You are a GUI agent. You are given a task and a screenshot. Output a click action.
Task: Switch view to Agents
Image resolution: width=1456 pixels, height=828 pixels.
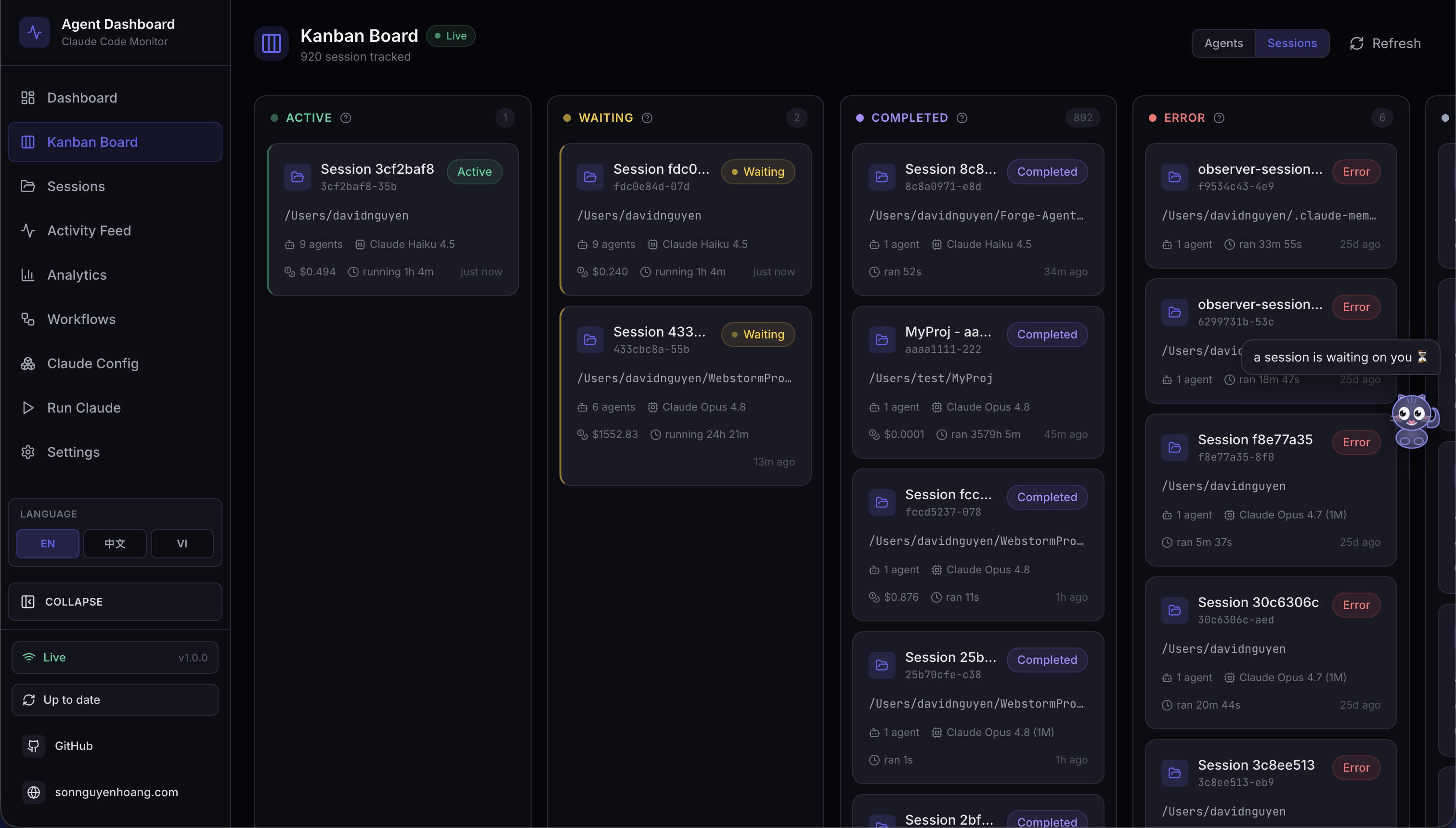point(1223,43)
